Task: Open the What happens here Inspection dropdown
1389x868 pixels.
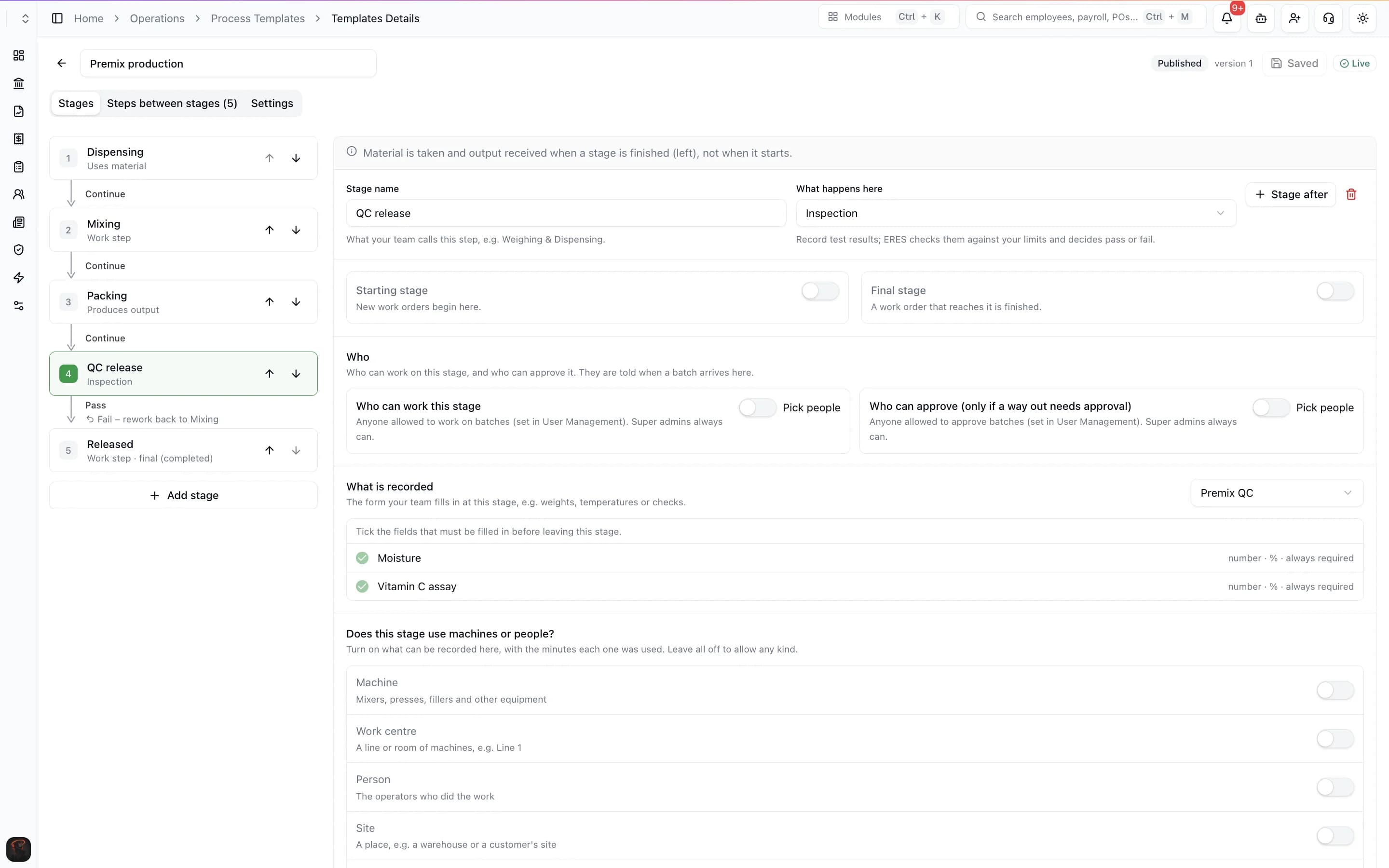Action: pos(1015,213)
